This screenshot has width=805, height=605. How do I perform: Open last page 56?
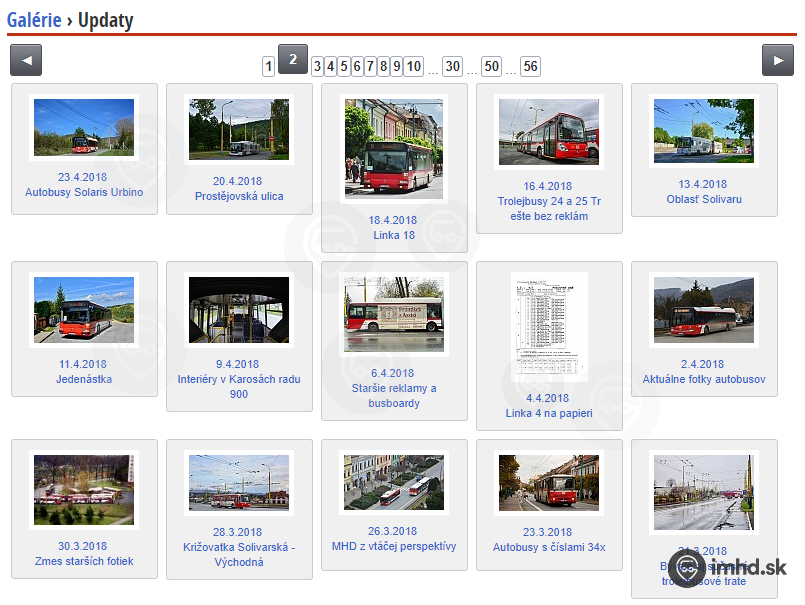coord(529,67)
